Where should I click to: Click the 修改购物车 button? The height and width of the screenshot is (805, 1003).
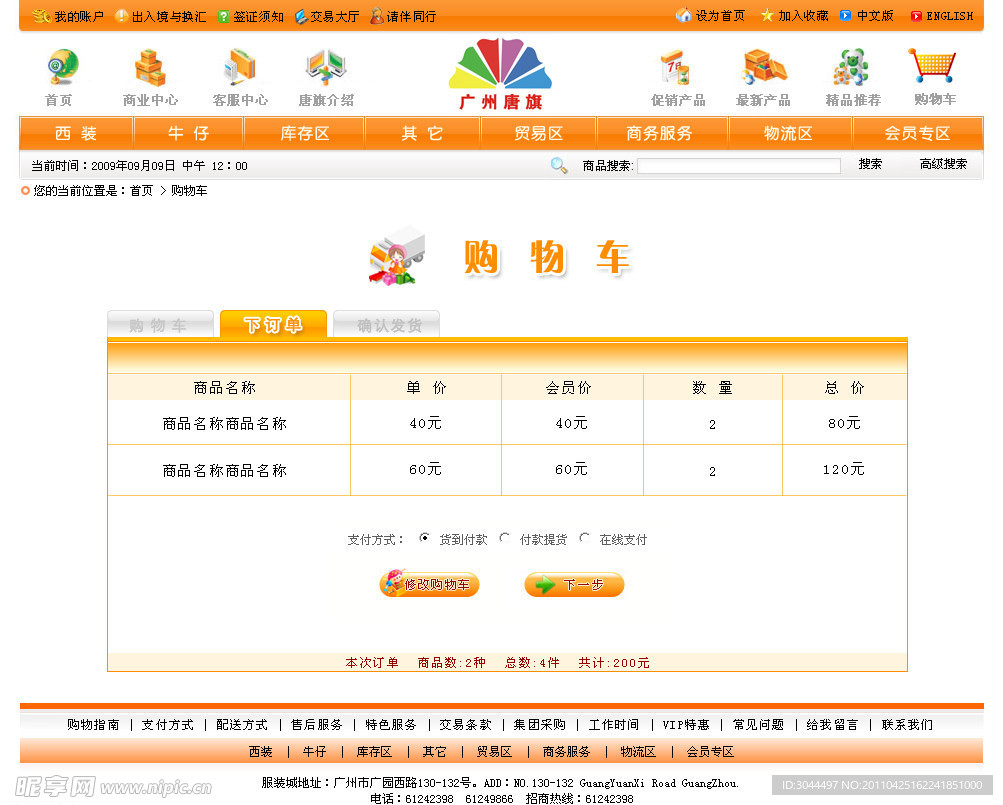429,585
